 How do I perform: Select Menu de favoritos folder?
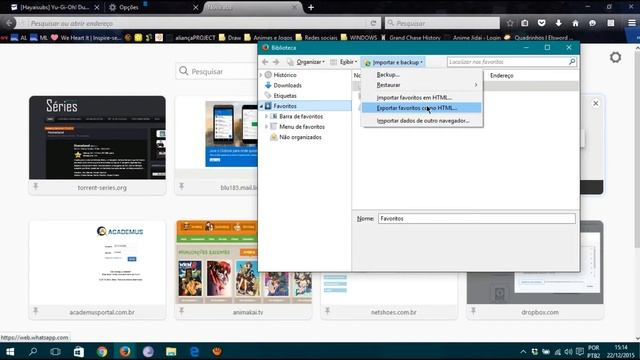(x=302, y=127)
